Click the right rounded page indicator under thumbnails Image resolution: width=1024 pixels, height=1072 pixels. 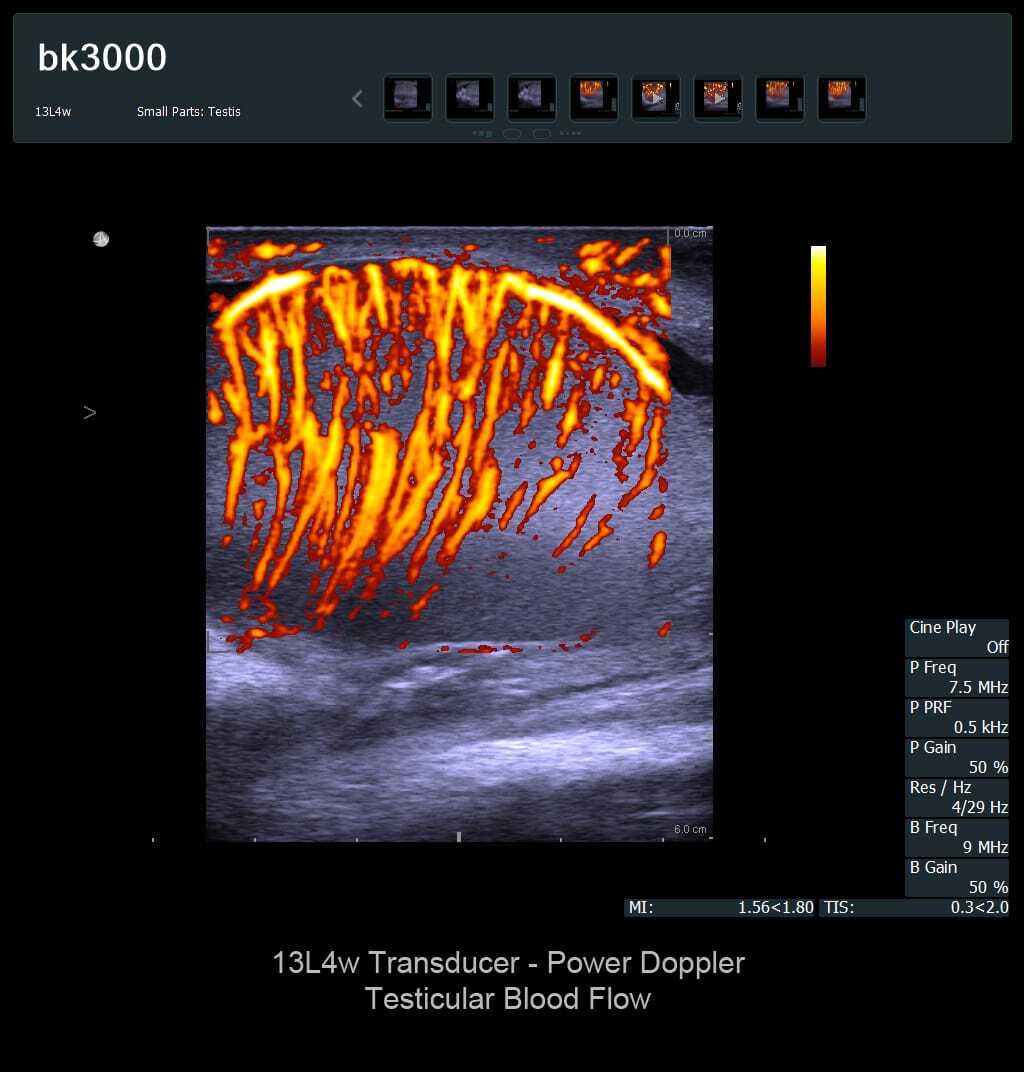pyautogui.click(x=541, y=134)
